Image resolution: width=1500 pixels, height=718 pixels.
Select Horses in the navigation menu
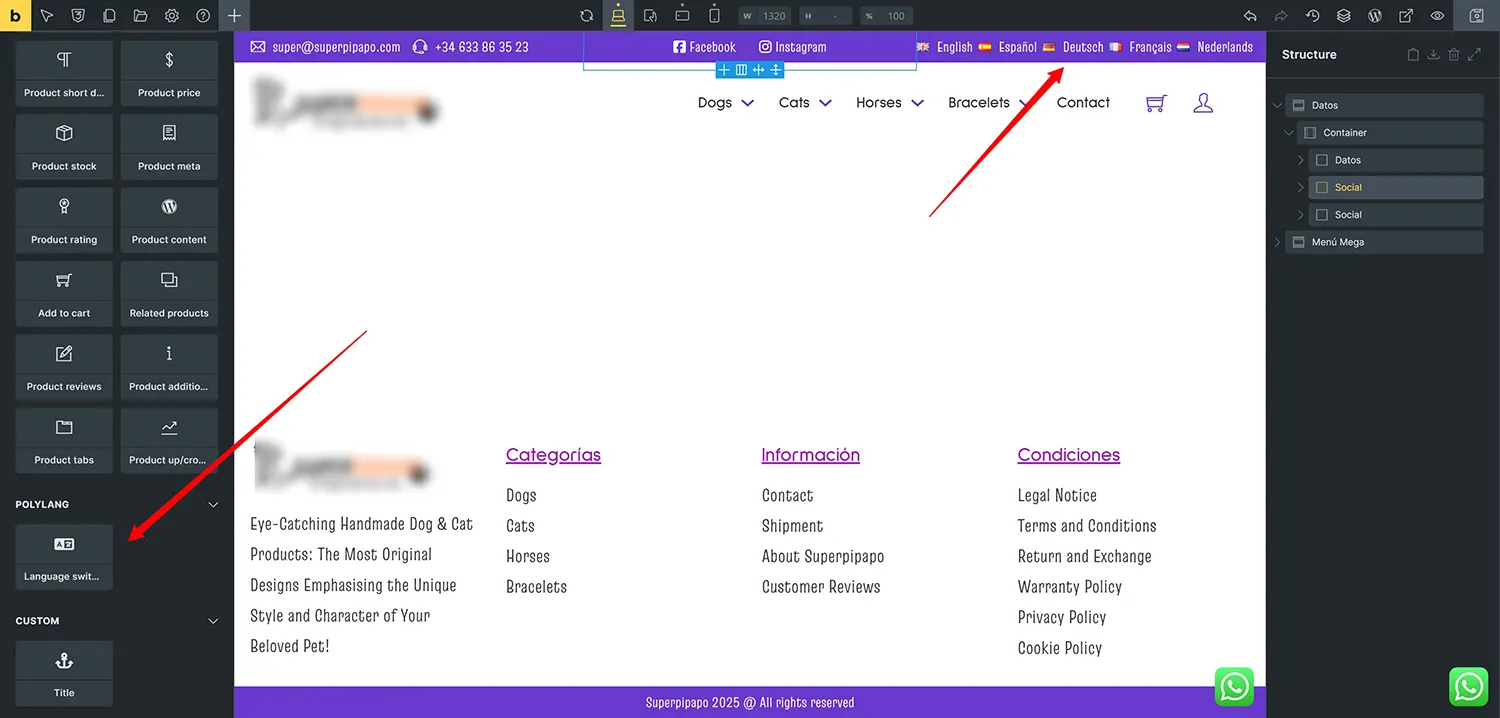[x=878, y=102]
